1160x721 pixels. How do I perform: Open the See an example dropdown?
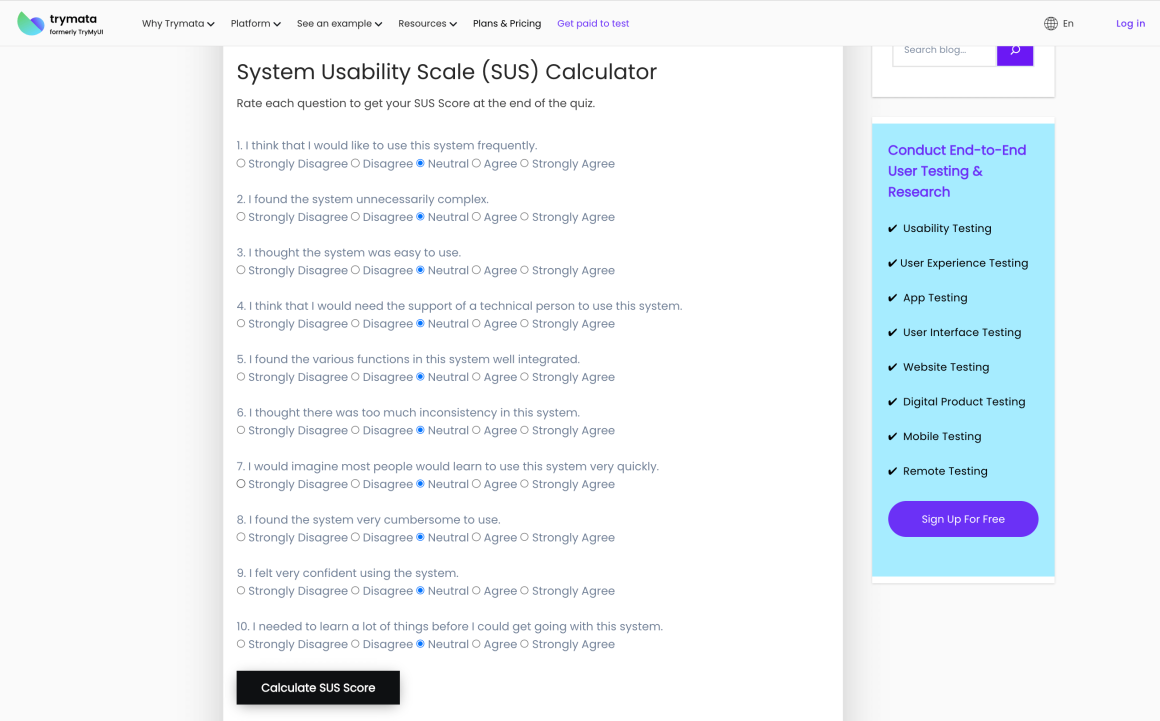coord(339,24)
